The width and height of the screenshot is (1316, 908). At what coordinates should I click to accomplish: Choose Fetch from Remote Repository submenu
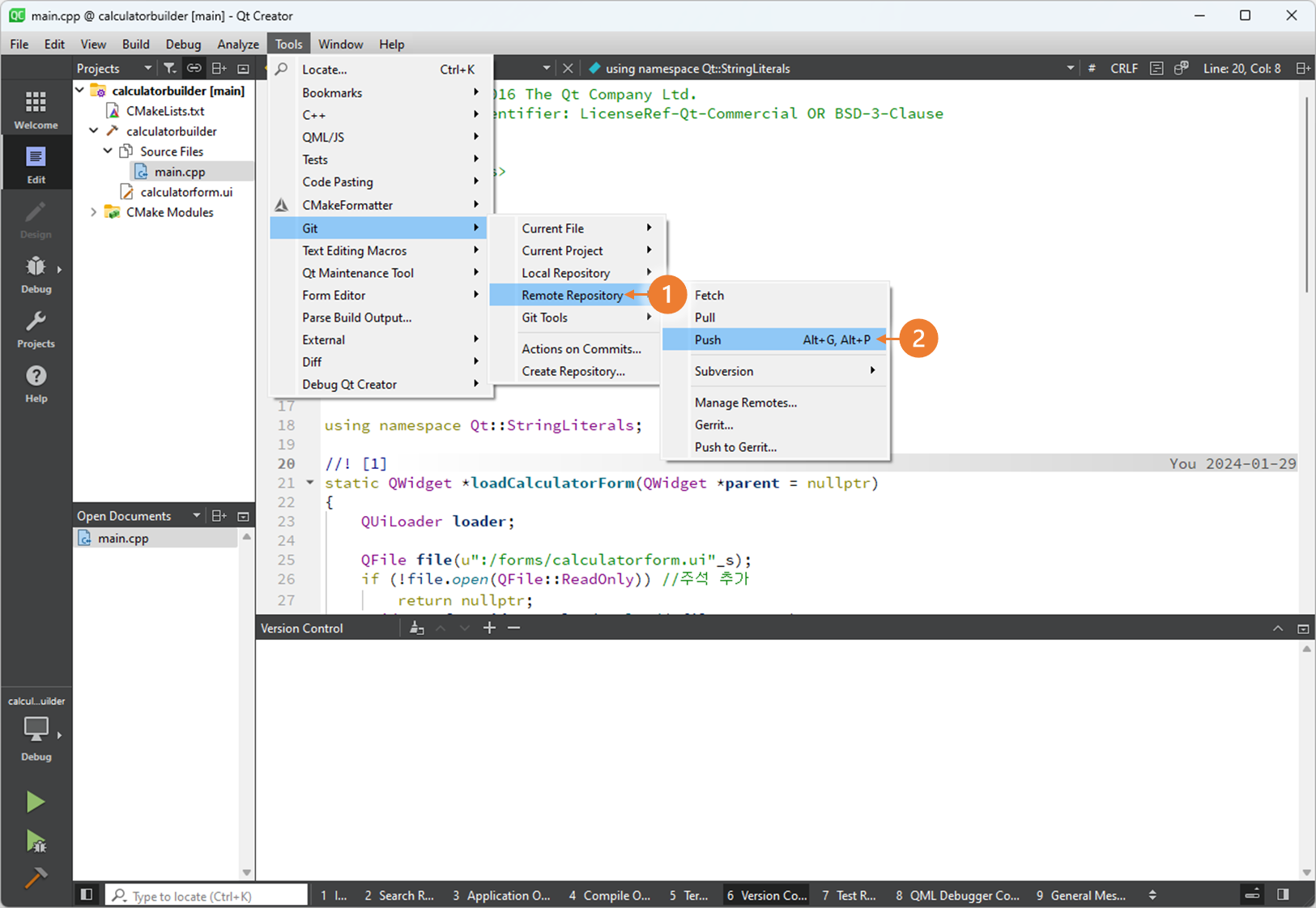click(776, 295)
